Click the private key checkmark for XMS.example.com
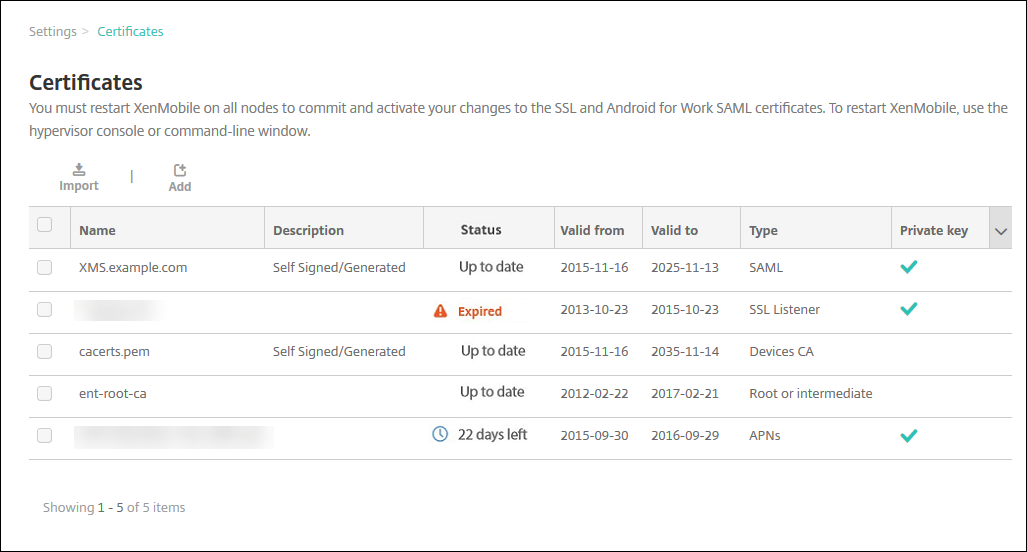 pos(908,267)
